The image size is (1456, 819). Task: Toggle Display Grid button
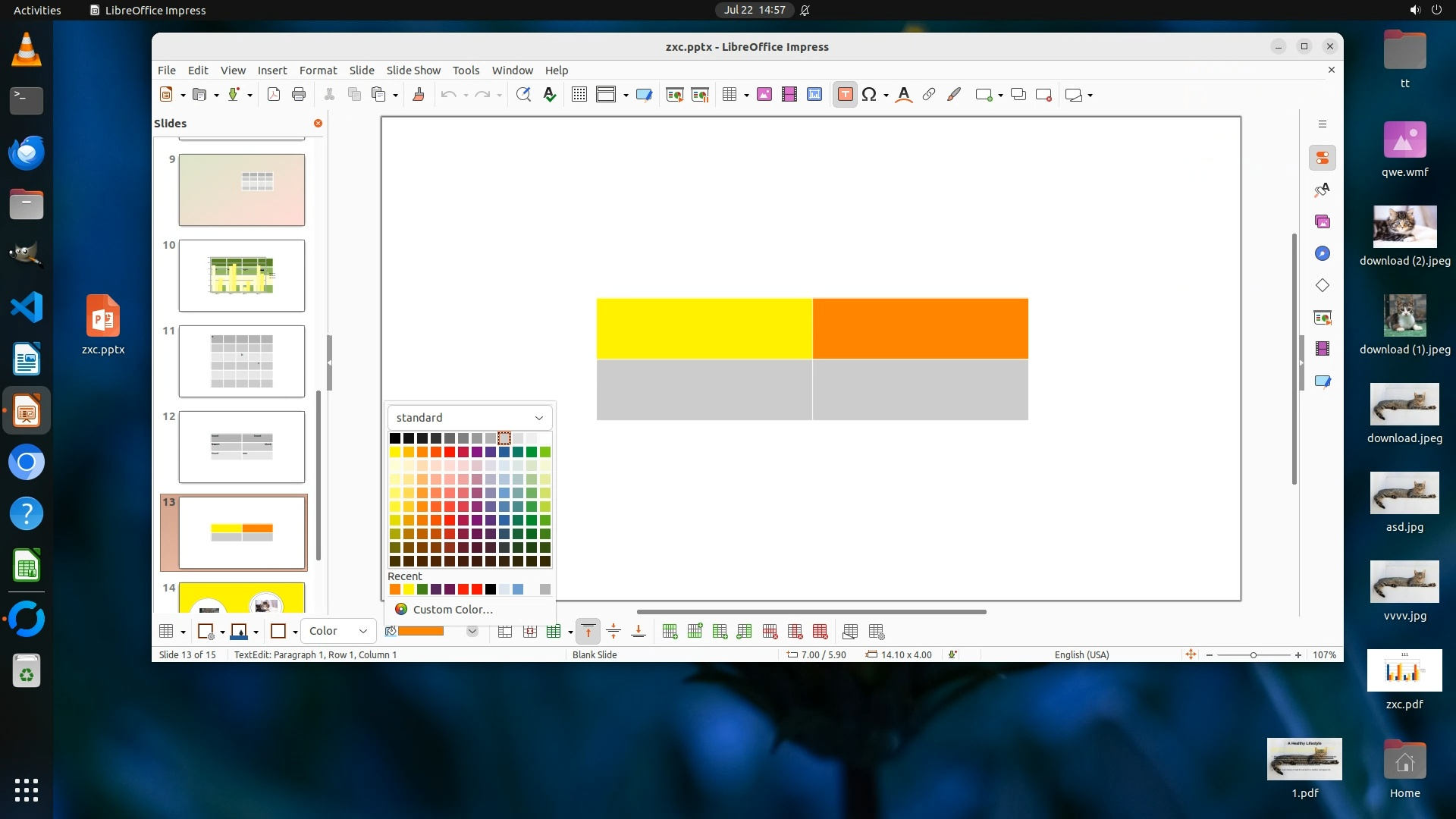coord(579,95)
